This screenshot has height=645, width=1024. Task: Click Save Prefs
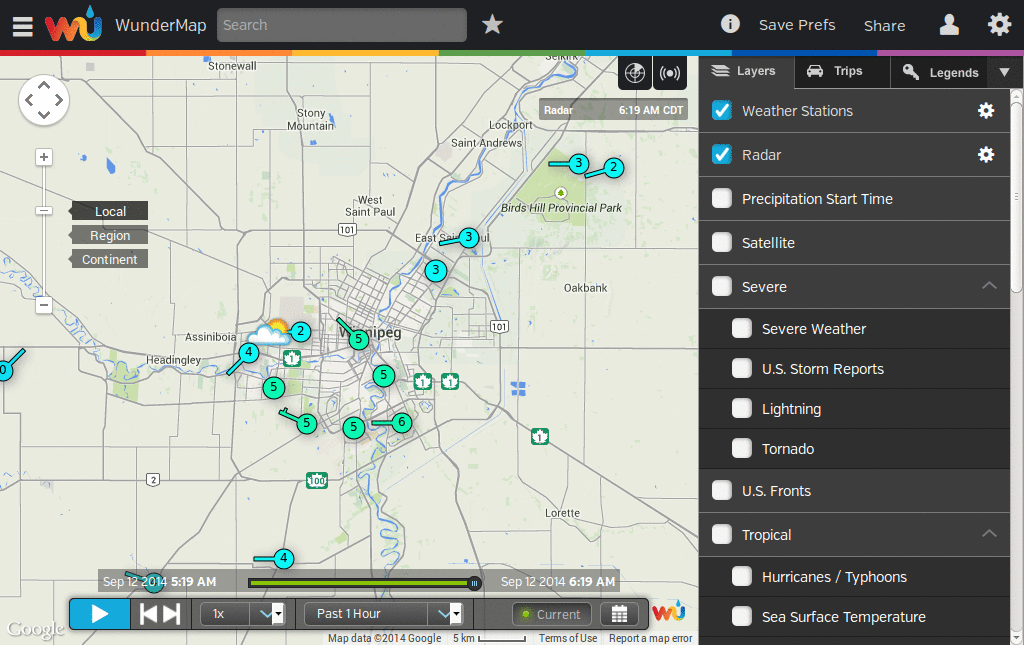(x=797, y=25)
